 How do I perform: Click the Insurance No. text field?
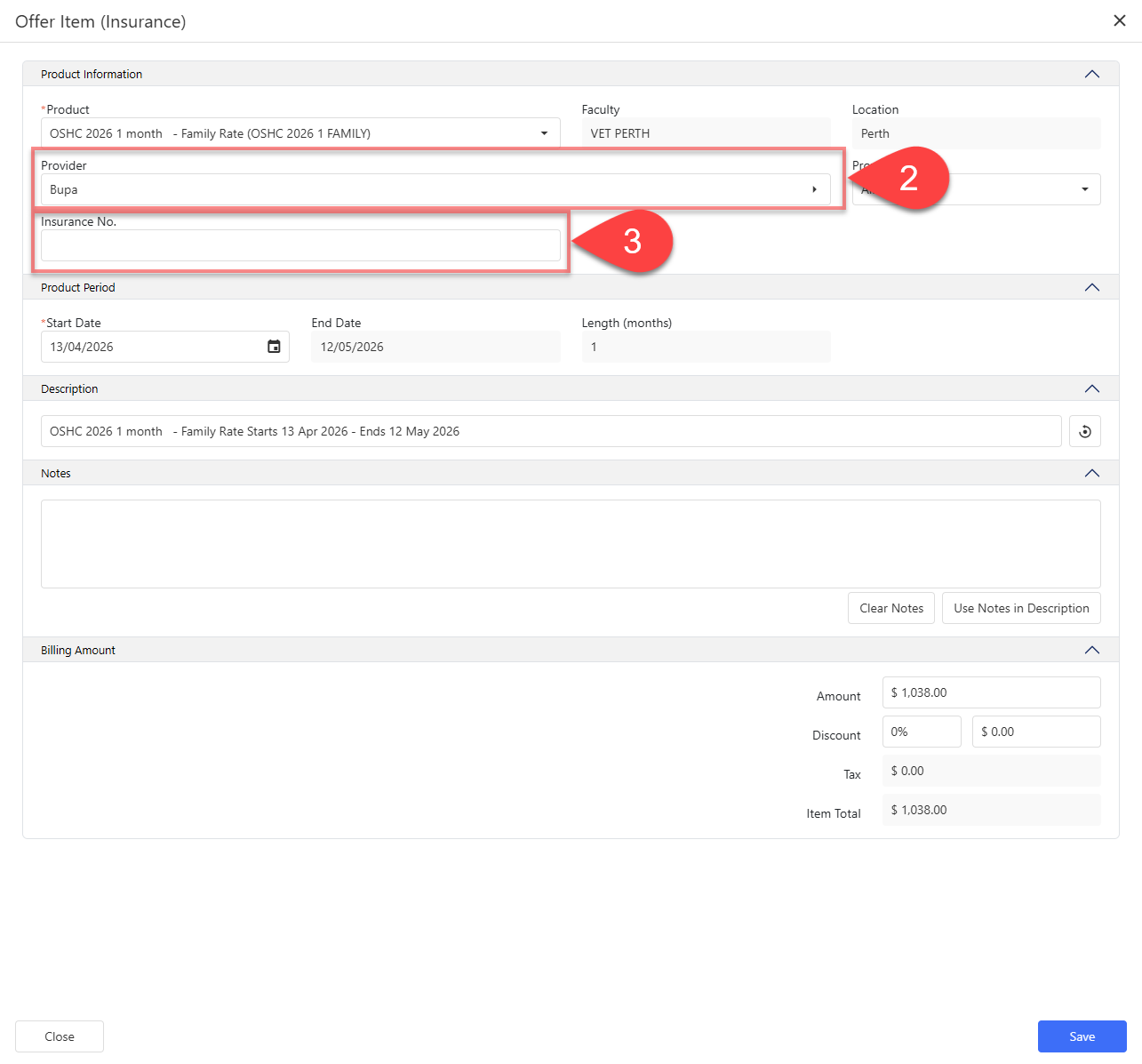pos(300,245)
